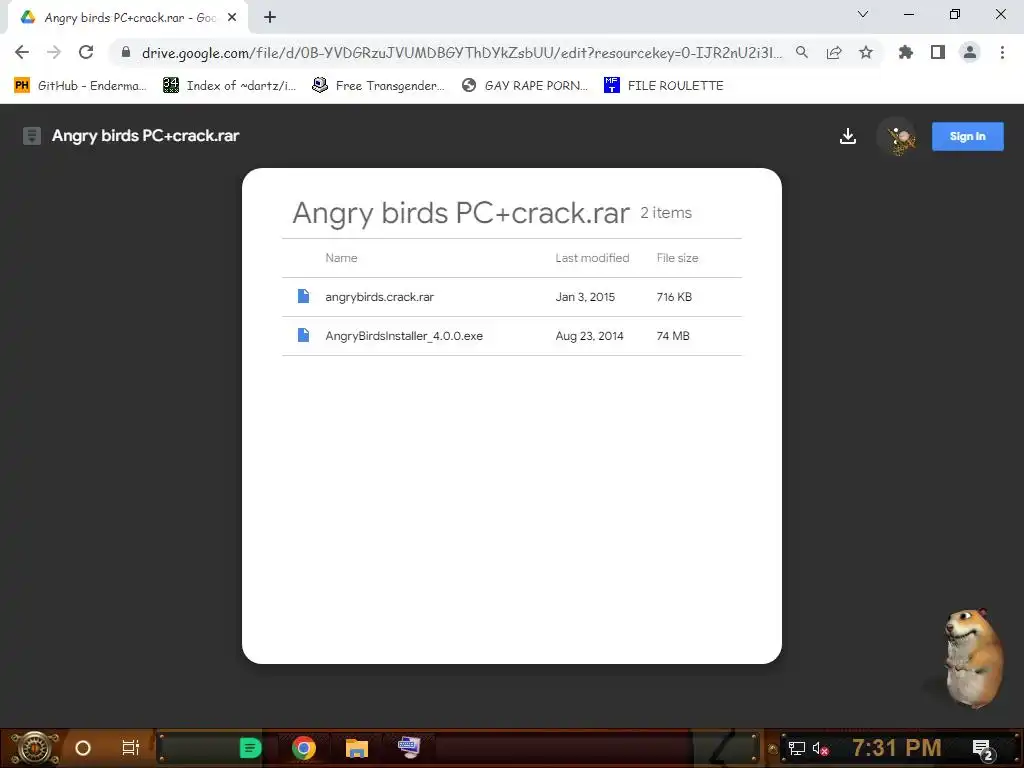The image size is (1024, 768).
Task: Click the 2 items count label
Action: point(665,213)
